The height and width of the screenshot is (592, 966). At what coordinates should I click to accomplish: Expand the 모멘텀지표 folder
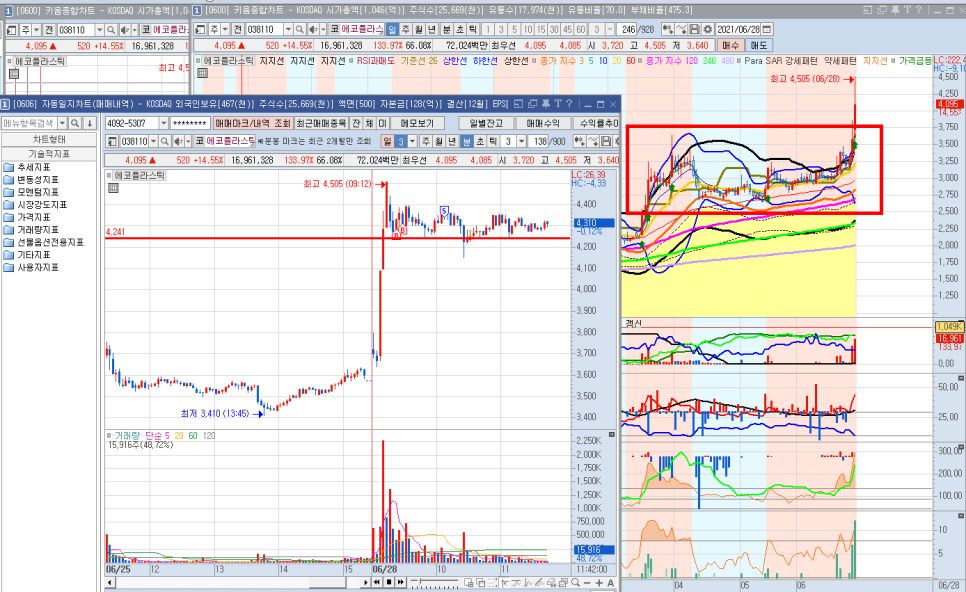31,192
